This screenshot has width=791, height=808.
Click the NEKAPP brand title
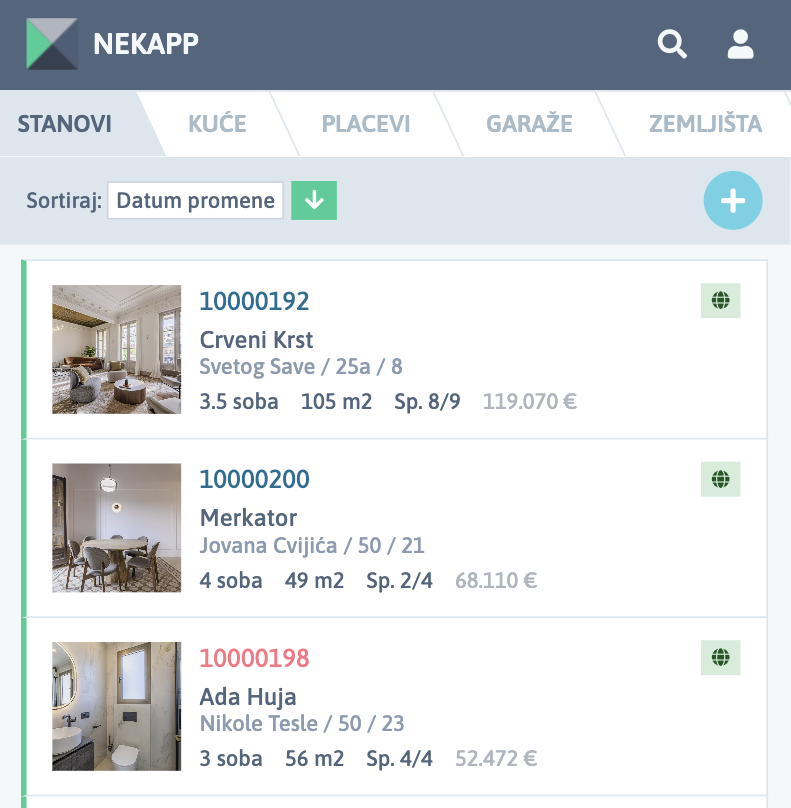[x=146, y=44]
